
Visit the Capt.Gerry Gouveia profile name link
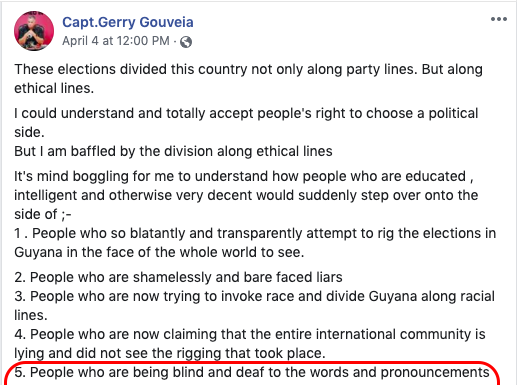coord(128,22)
